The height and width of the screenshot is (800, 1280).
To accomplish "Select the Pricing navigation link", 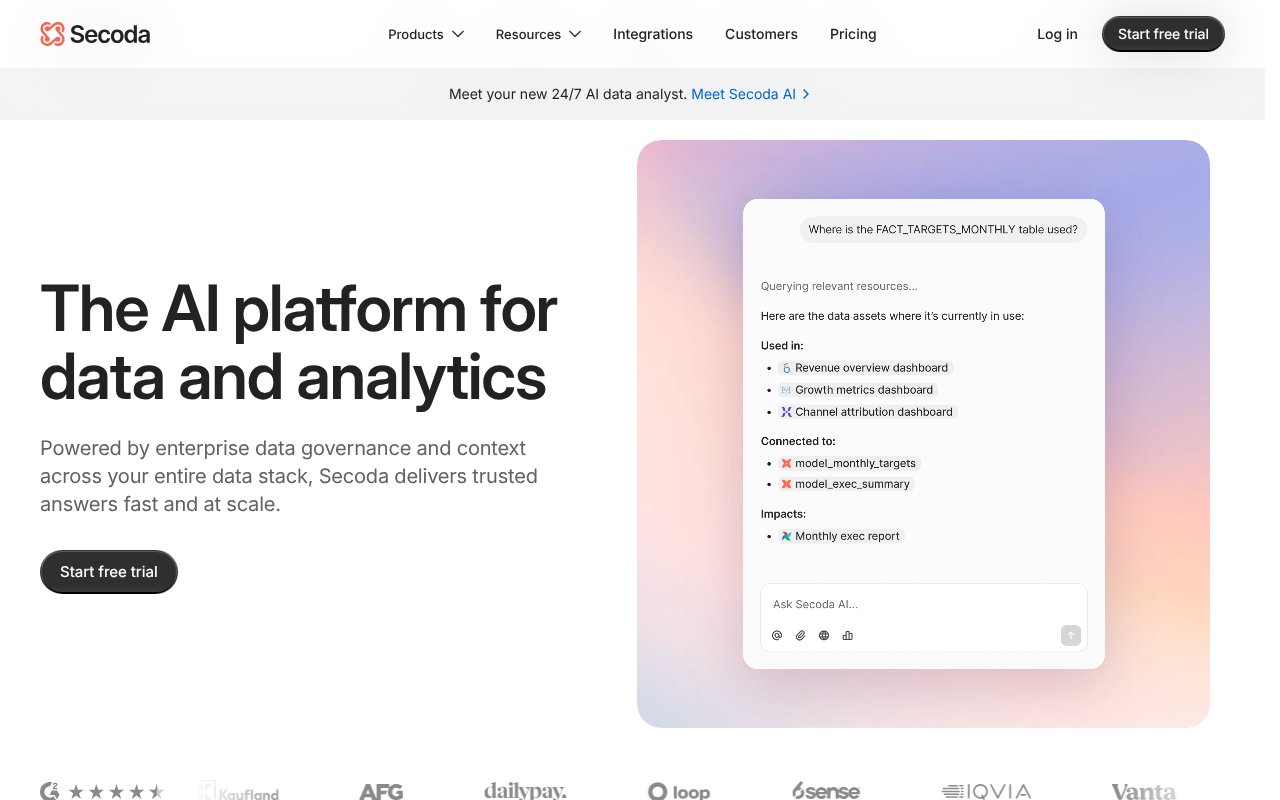I will pos(853,34).
